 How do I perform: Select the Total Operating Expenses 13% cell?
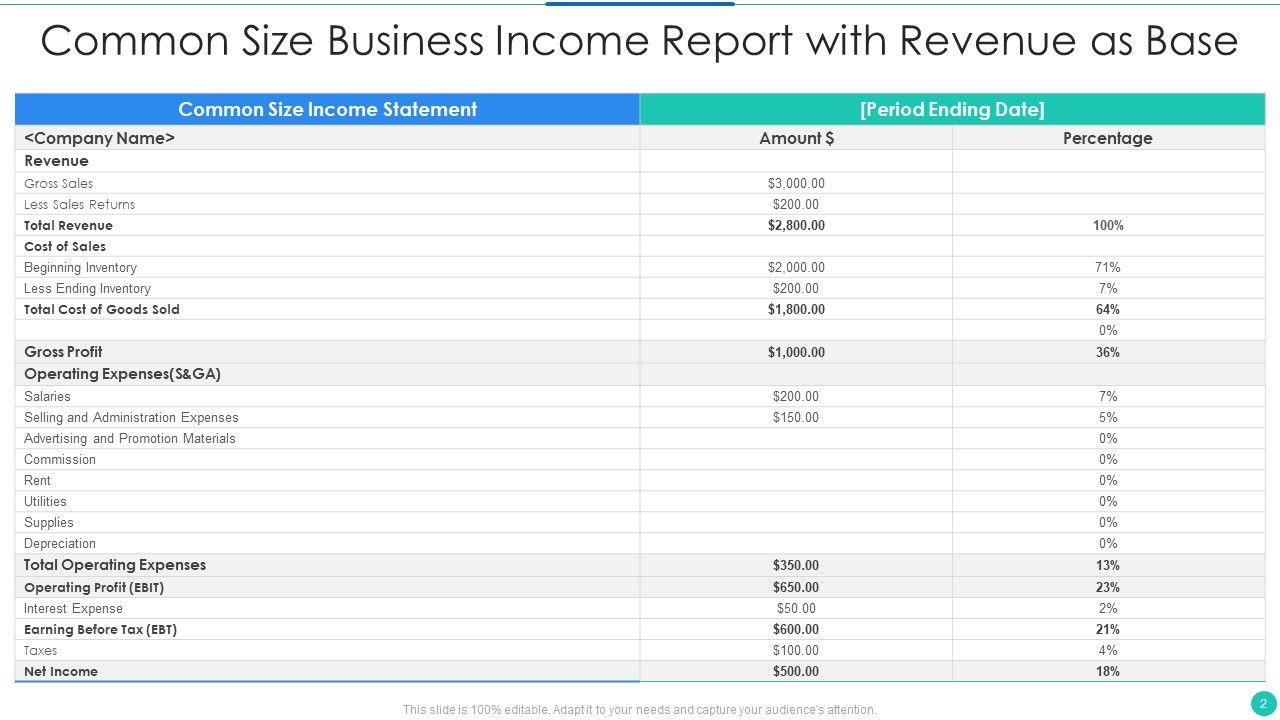pos(1107,565)
